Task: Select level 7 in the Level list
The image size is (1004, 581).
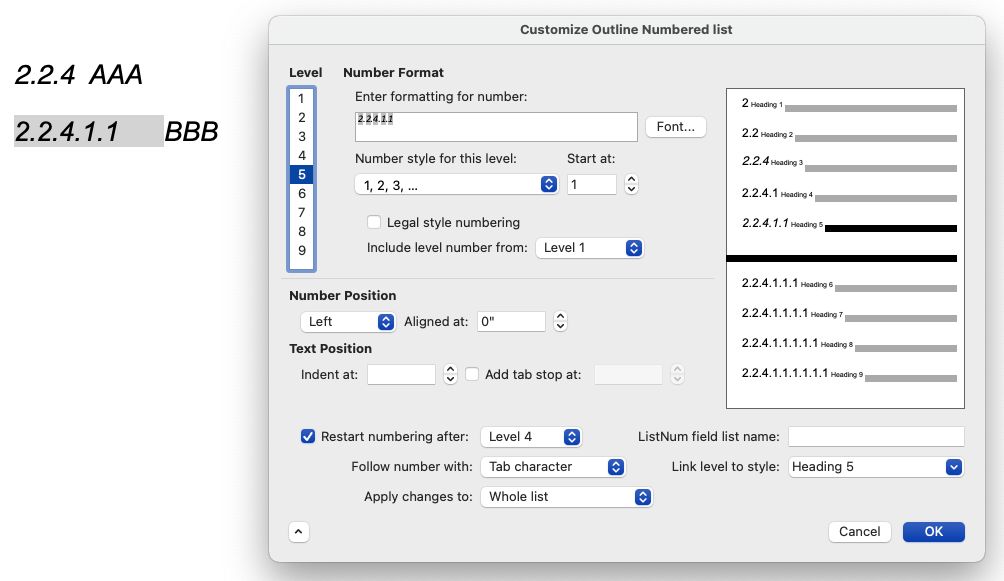Action: [x=302, y=213]
